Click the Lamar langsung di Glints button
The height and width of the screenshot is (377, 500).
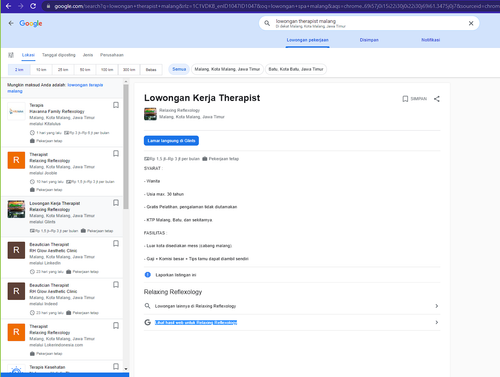click(171, 141)
